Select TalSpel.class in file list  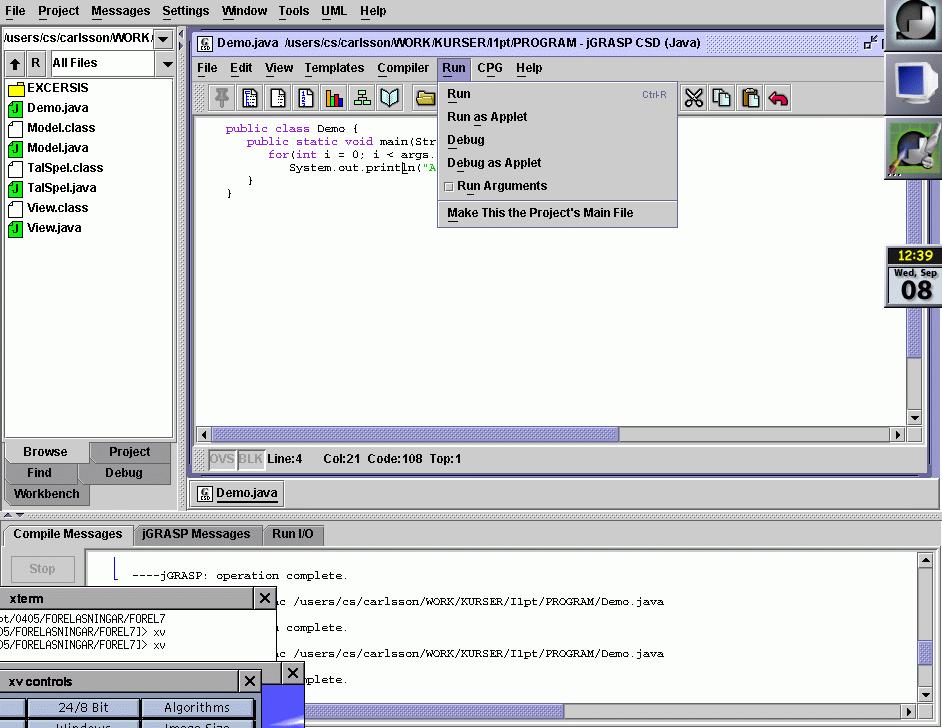[56, 168]
